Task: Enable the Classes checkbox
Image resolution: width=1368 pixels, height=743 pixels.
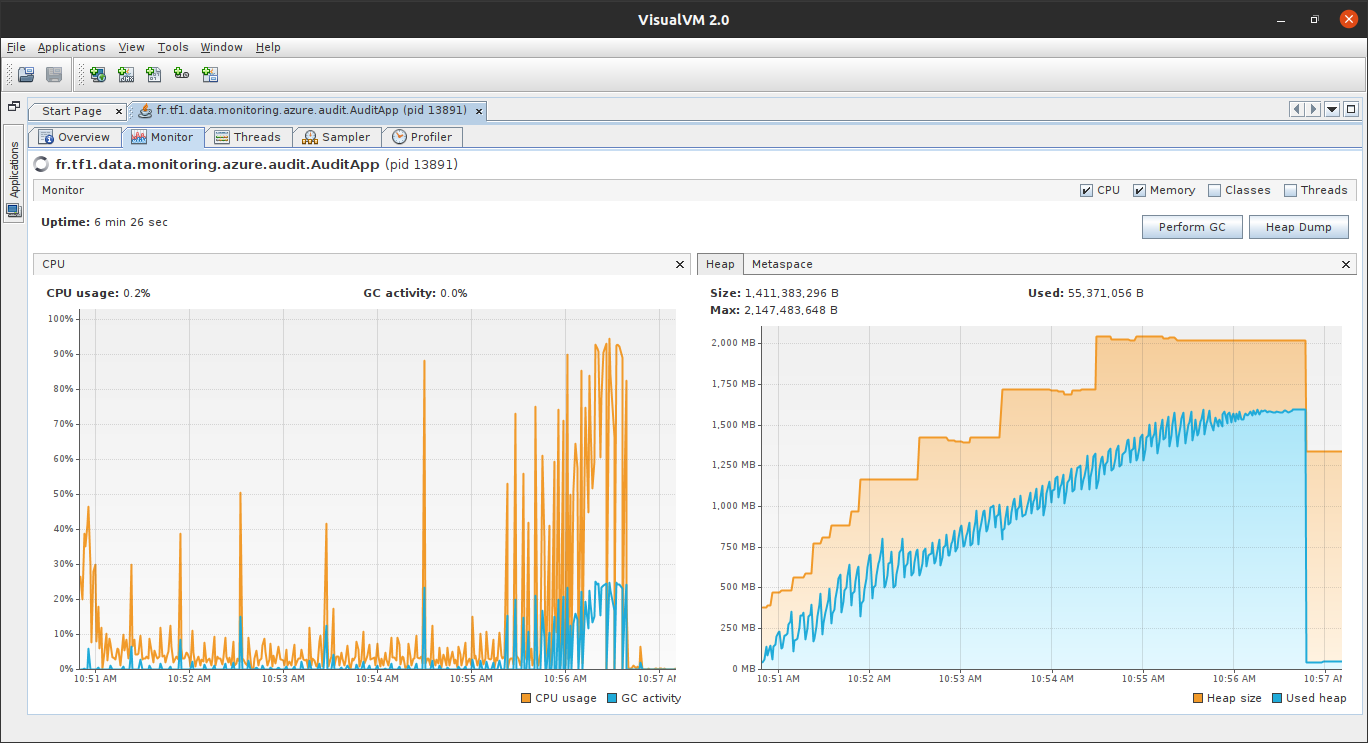Action: [x=1214, y=190]
